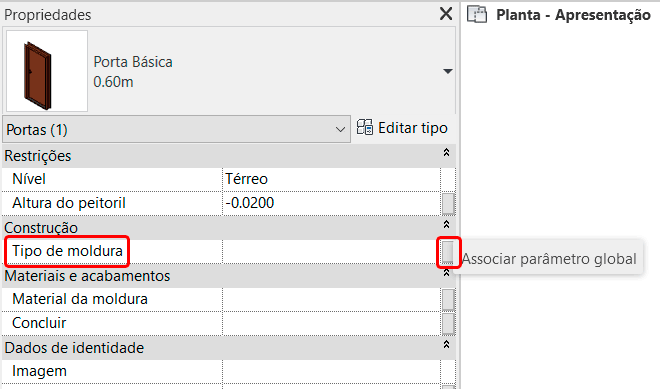The image size is (660, 389).
Task: Open the Porta Básica type selector dropdown
Action: pos(448,71)
